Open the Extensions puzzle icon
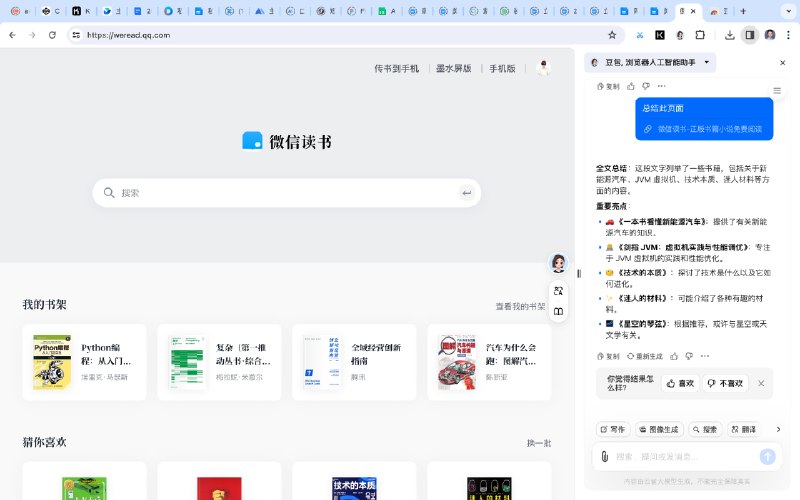This screenshot has width=800, height=500. [x=700, y=35]
